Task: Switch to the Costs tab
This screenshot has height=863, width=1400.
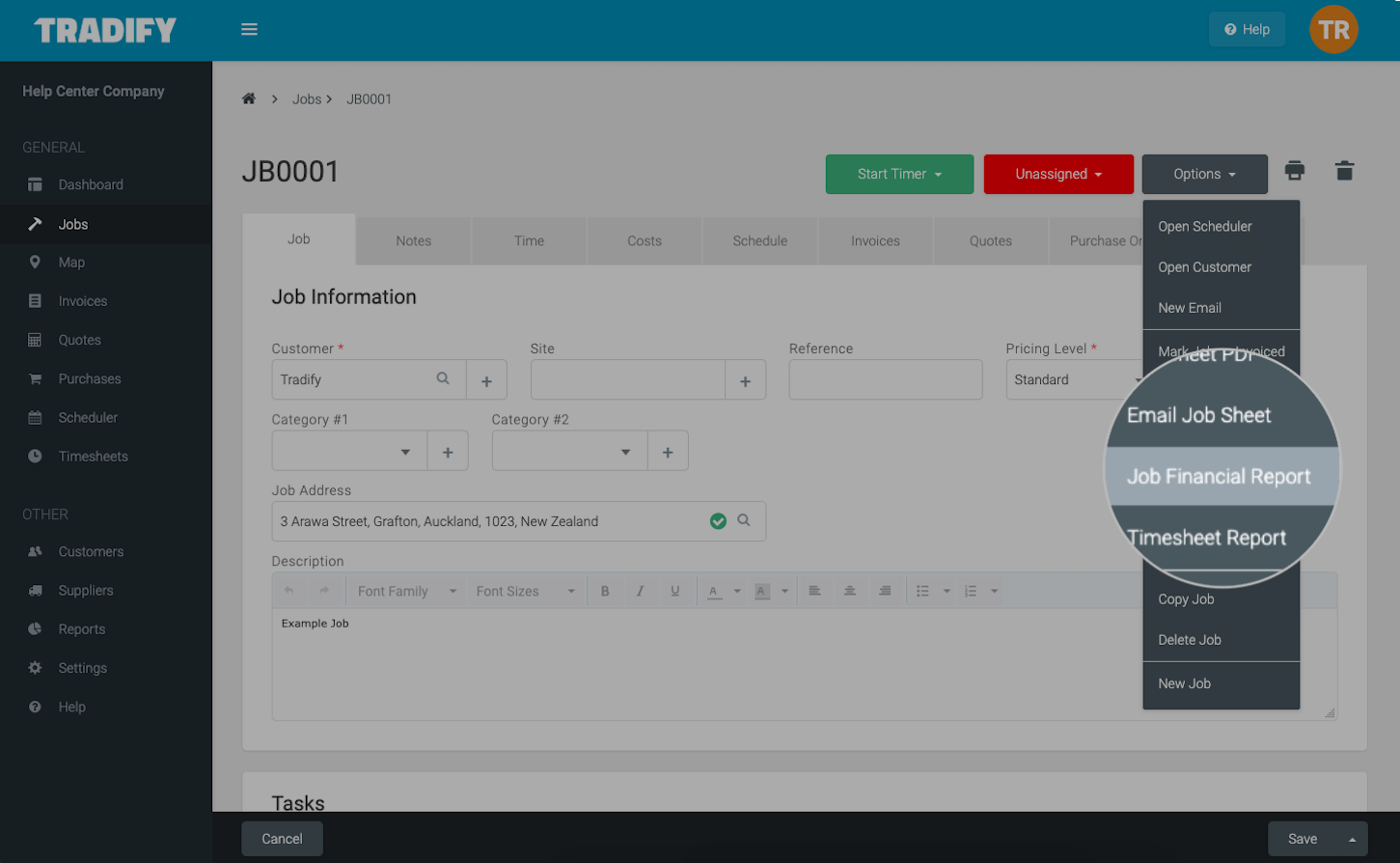Action: [644, 240]
